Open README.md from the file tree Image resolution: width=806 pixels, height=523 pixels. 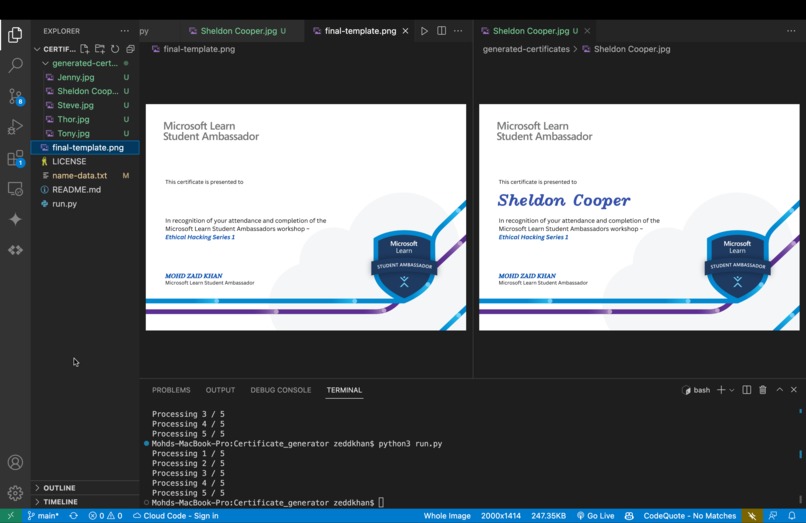click(85, 189)
